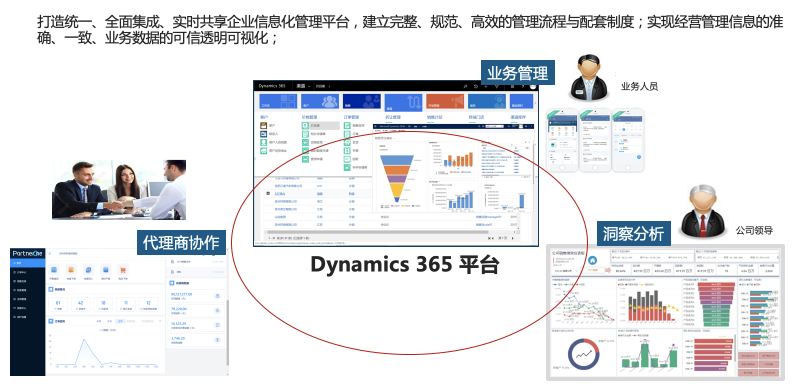Screen dimensions: 803x388
Task: Open the stat card showing 61
Action: click(58, 305)
